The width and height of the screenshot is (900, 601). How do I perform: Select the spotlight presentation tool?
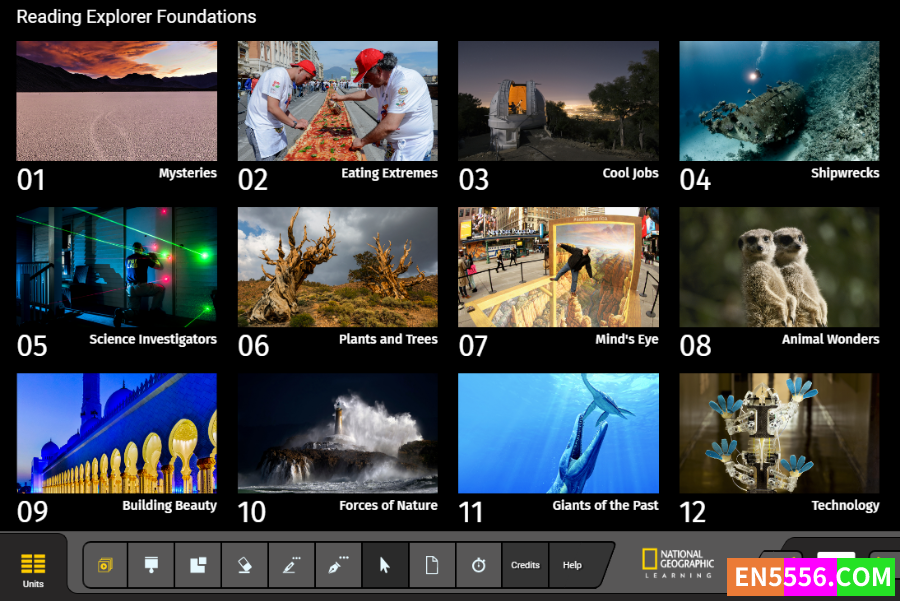pos(151,565)
